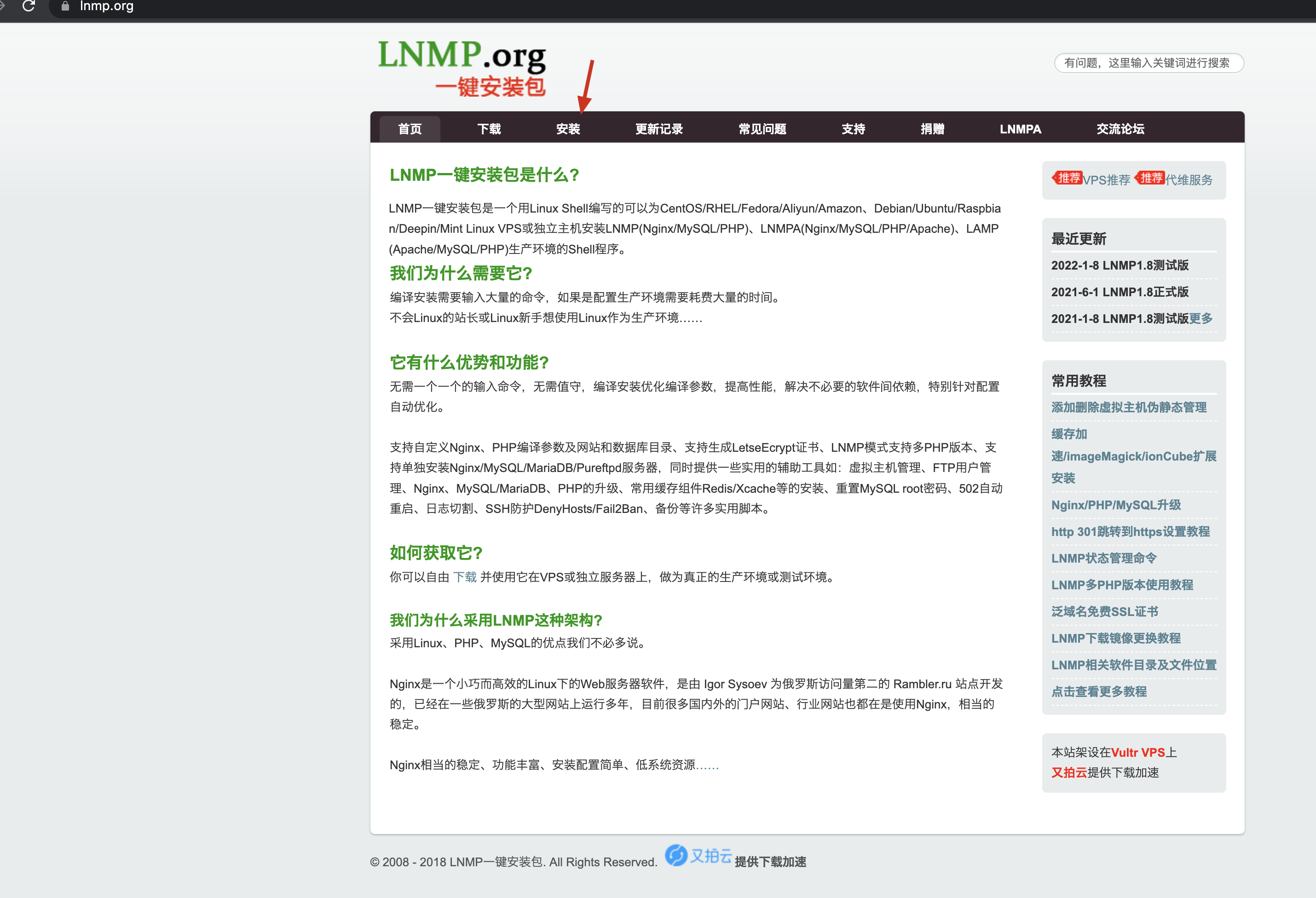Image resolution: width=1316 pixels, height=898 pixels.
Task: Click the lock icon in the address bar
Action: pos(65,6)
